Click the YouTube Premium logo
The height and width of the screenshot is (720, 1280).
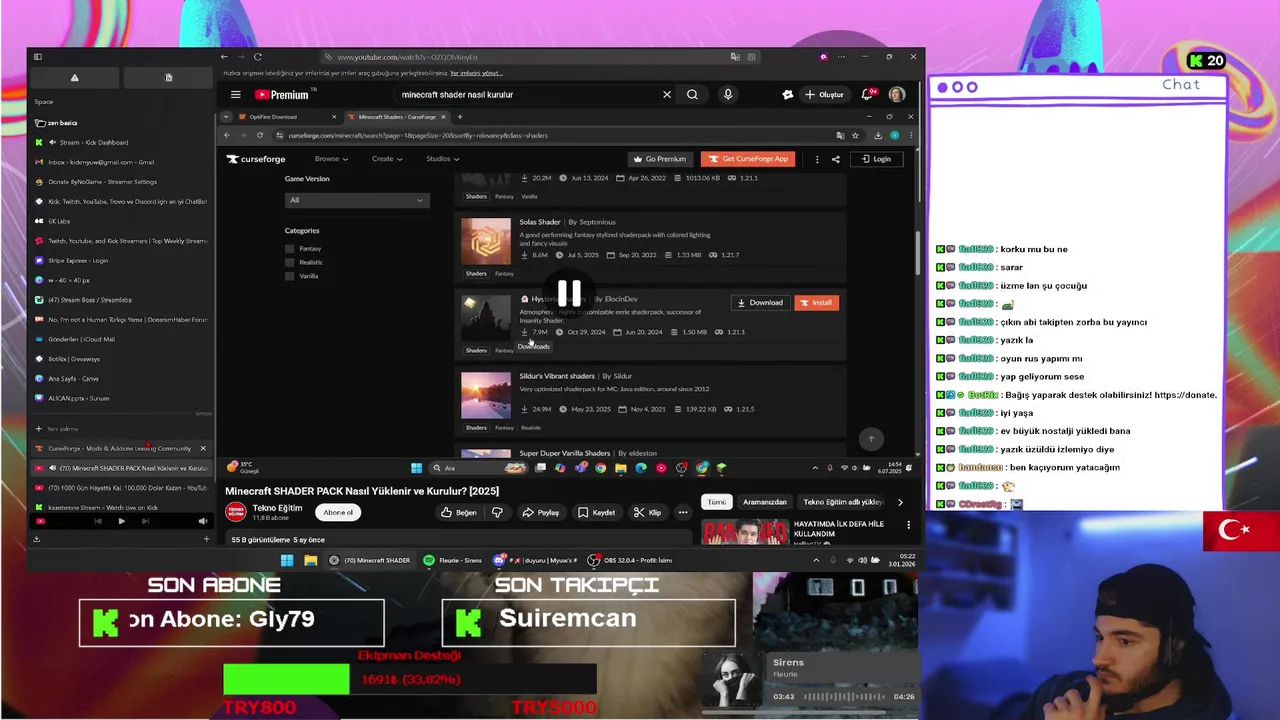pyautogui.click(x=282, y=95)
